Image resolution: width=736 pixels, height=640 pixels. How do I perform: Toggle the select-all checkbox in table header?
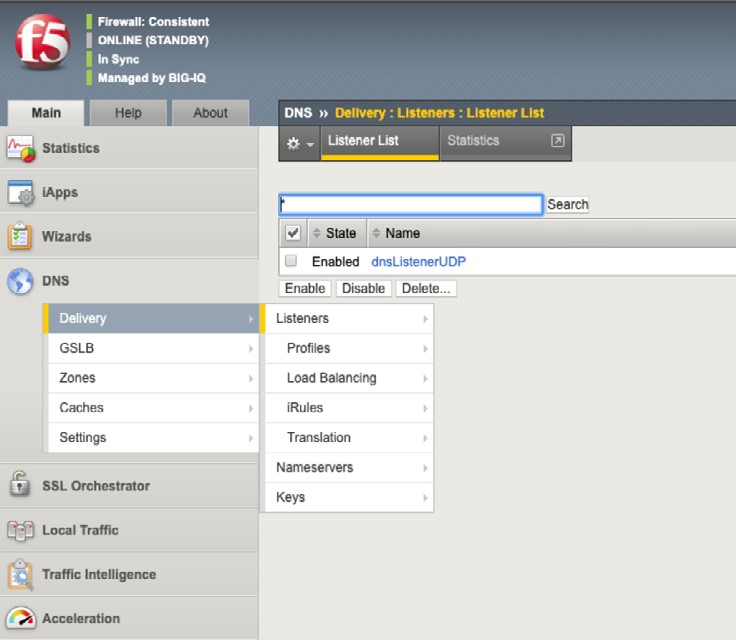[293, 233]
